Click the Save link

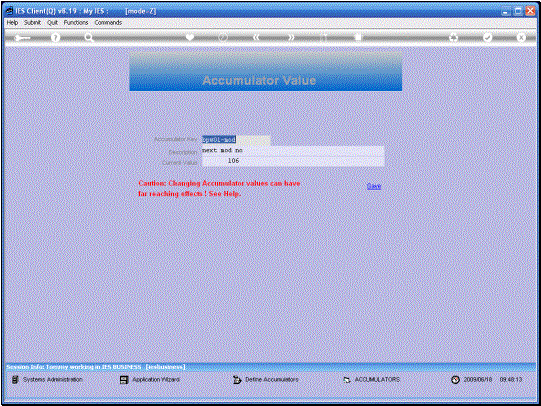coord(374,186)
